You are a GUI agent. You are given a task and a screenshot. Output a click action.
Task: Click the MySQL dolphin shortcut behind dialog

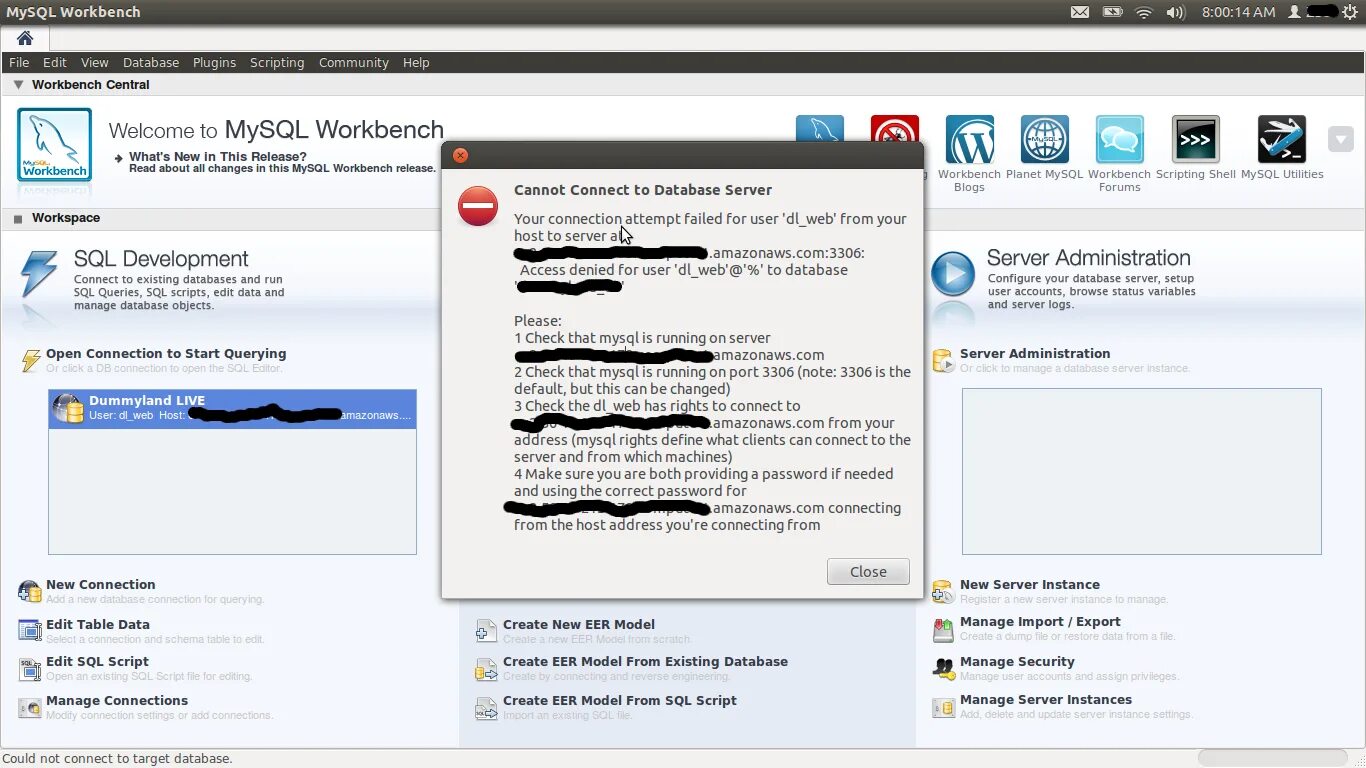(x=819, y=127)
